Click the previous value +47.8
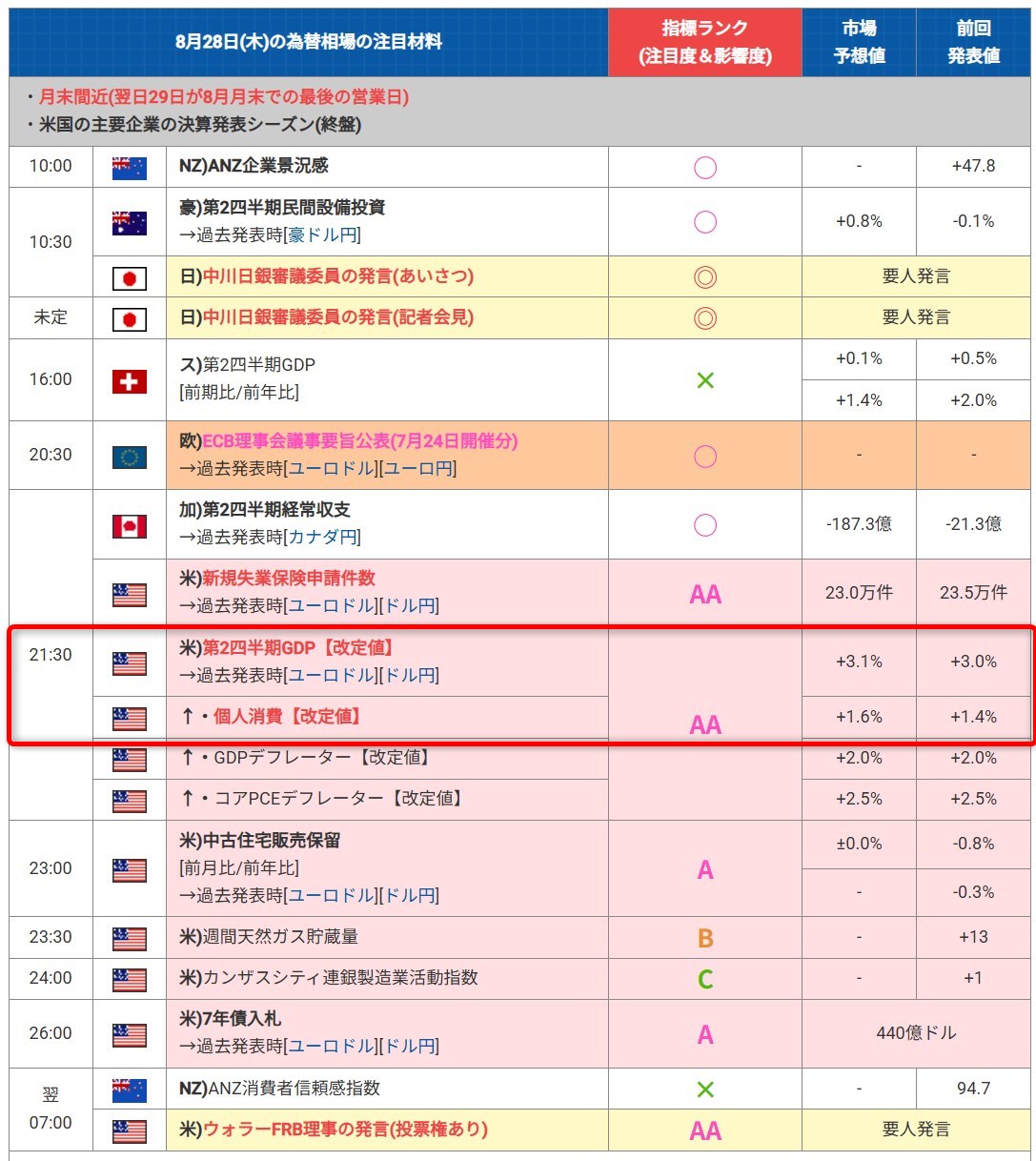Viewport: 1036px width, 1161px height. [973, 166]
